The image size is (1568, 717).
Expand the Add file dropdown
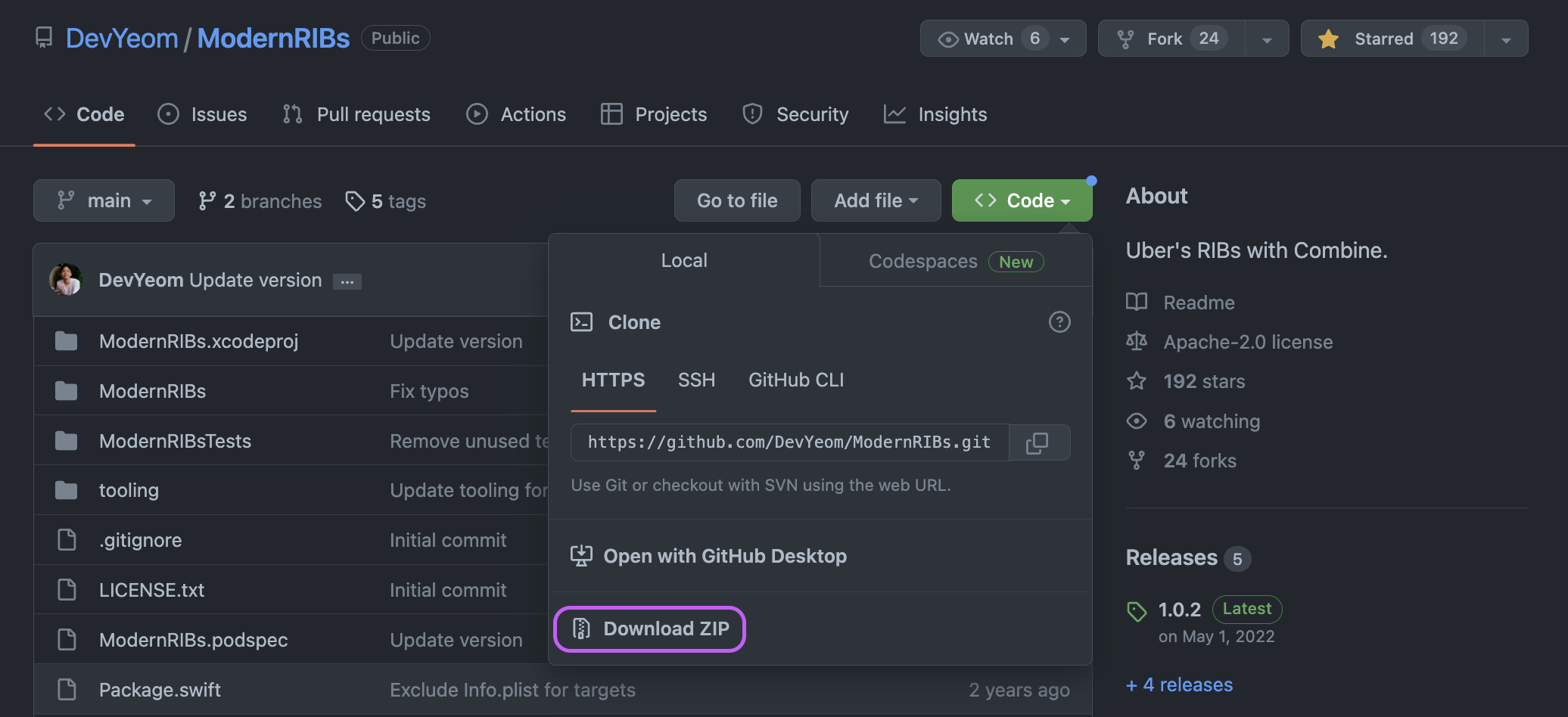[x=876, y=200]
